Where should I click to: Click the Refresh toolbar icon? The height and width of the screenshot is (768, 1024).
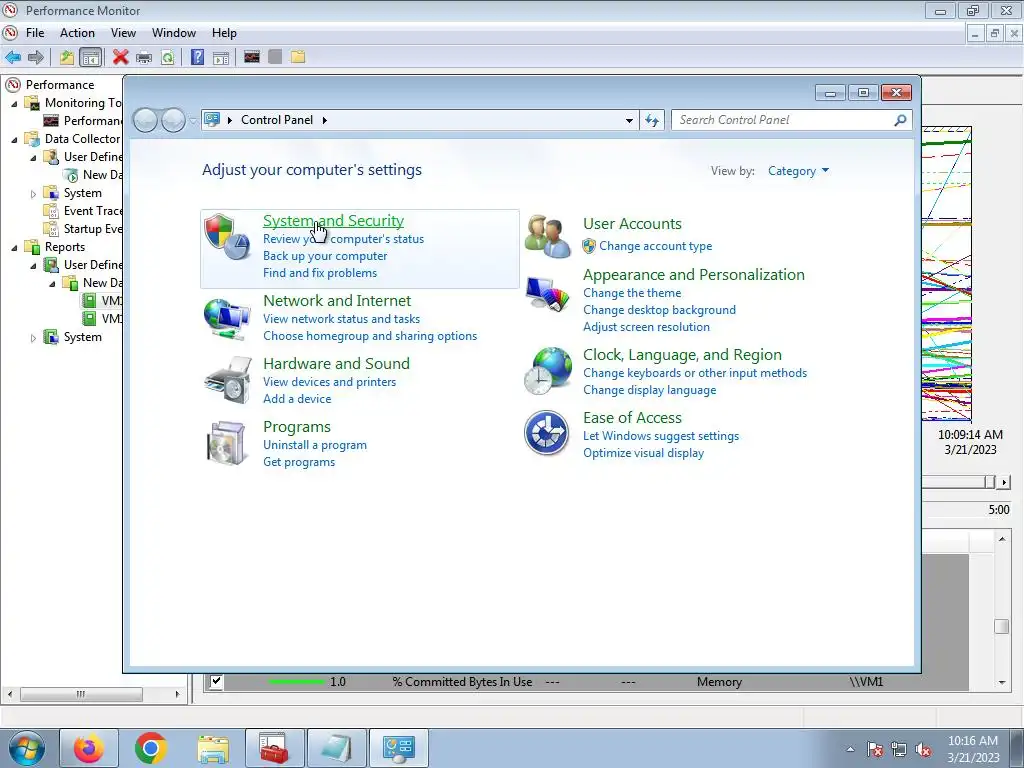click(168, 57)
